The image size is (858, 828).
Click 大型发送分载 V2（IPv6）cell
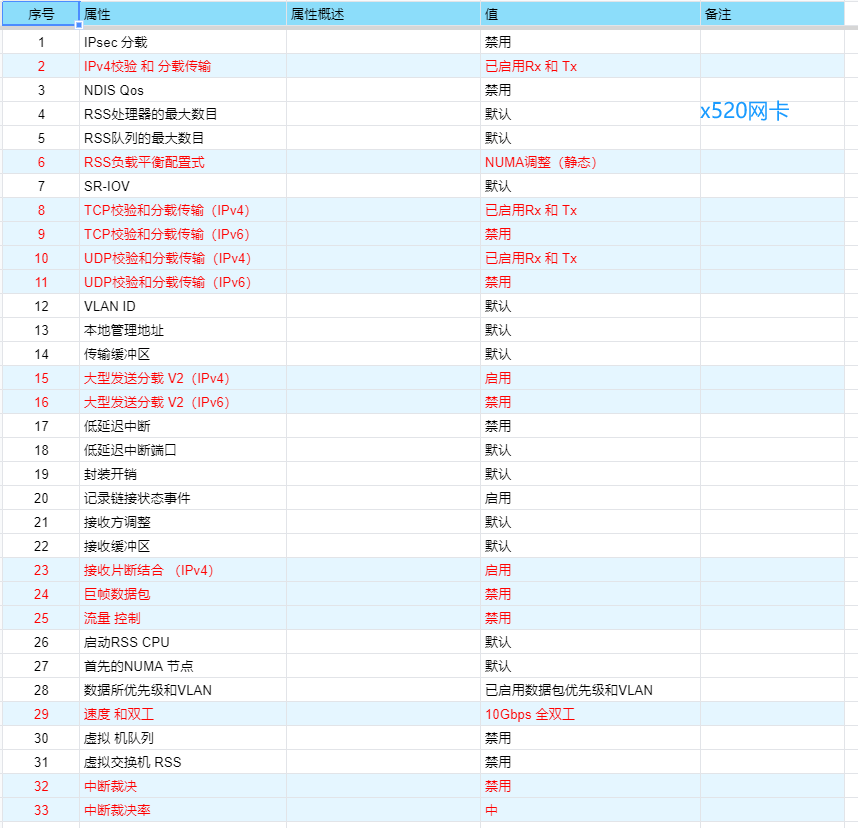(x=183, y=402)
